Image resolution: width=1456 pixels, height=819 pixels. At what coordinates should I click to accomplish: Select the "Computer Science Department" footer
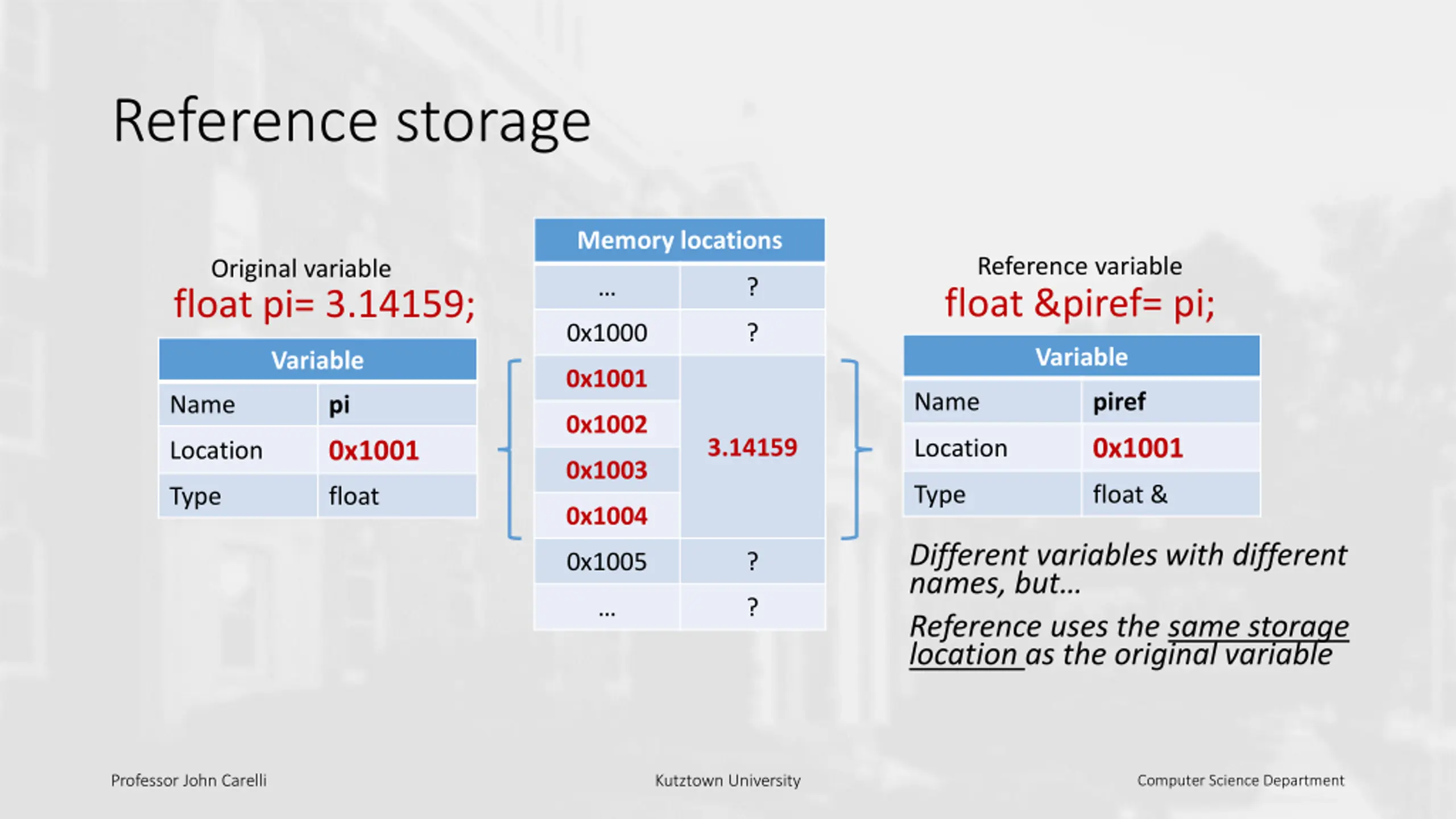1241,780
